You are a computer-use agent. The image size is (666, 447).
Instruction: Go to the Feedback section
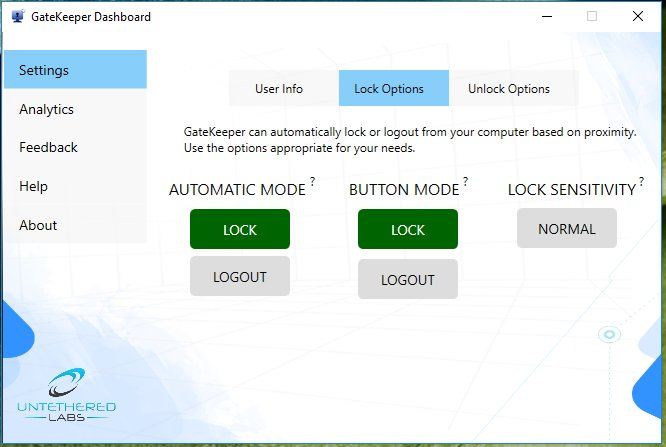click(75, 147)
